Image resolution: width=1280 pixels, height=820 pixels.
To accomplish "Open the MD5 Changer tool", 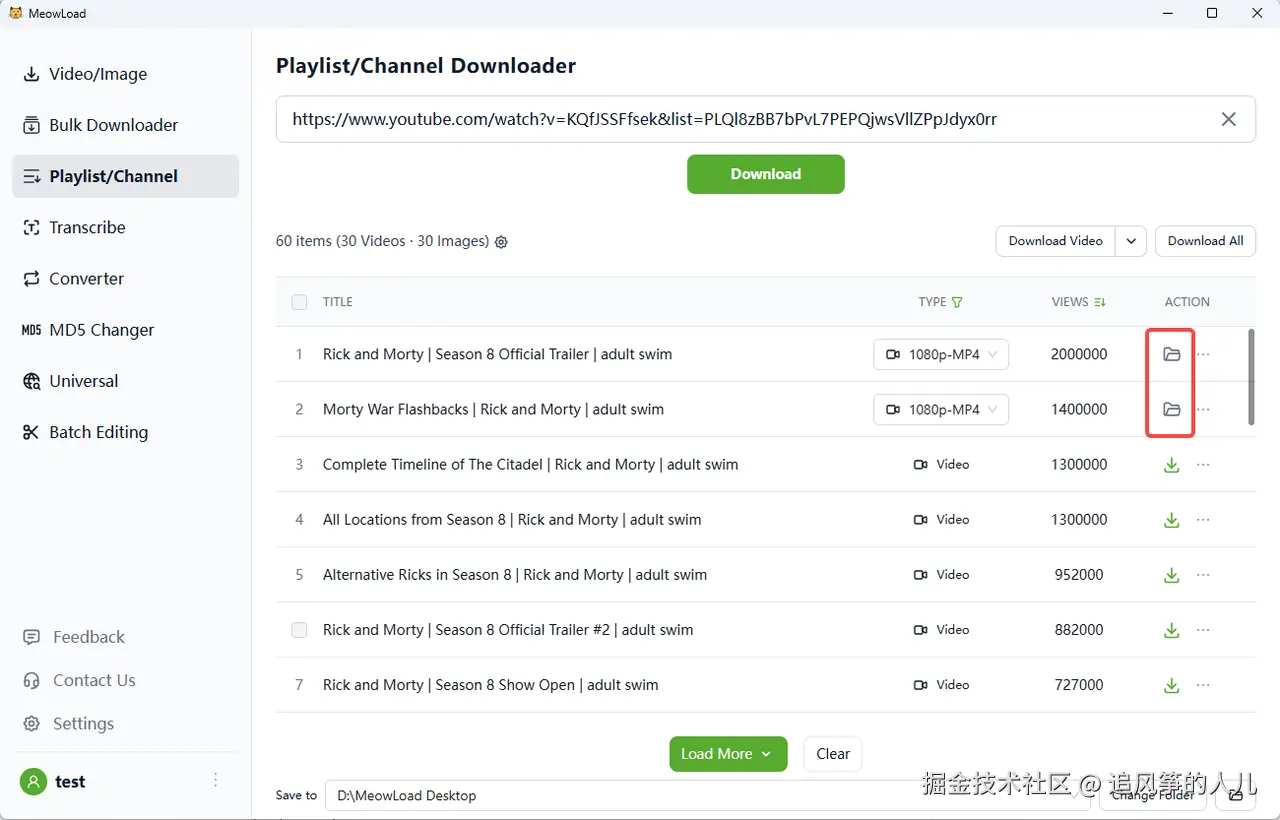I will 125,330.
